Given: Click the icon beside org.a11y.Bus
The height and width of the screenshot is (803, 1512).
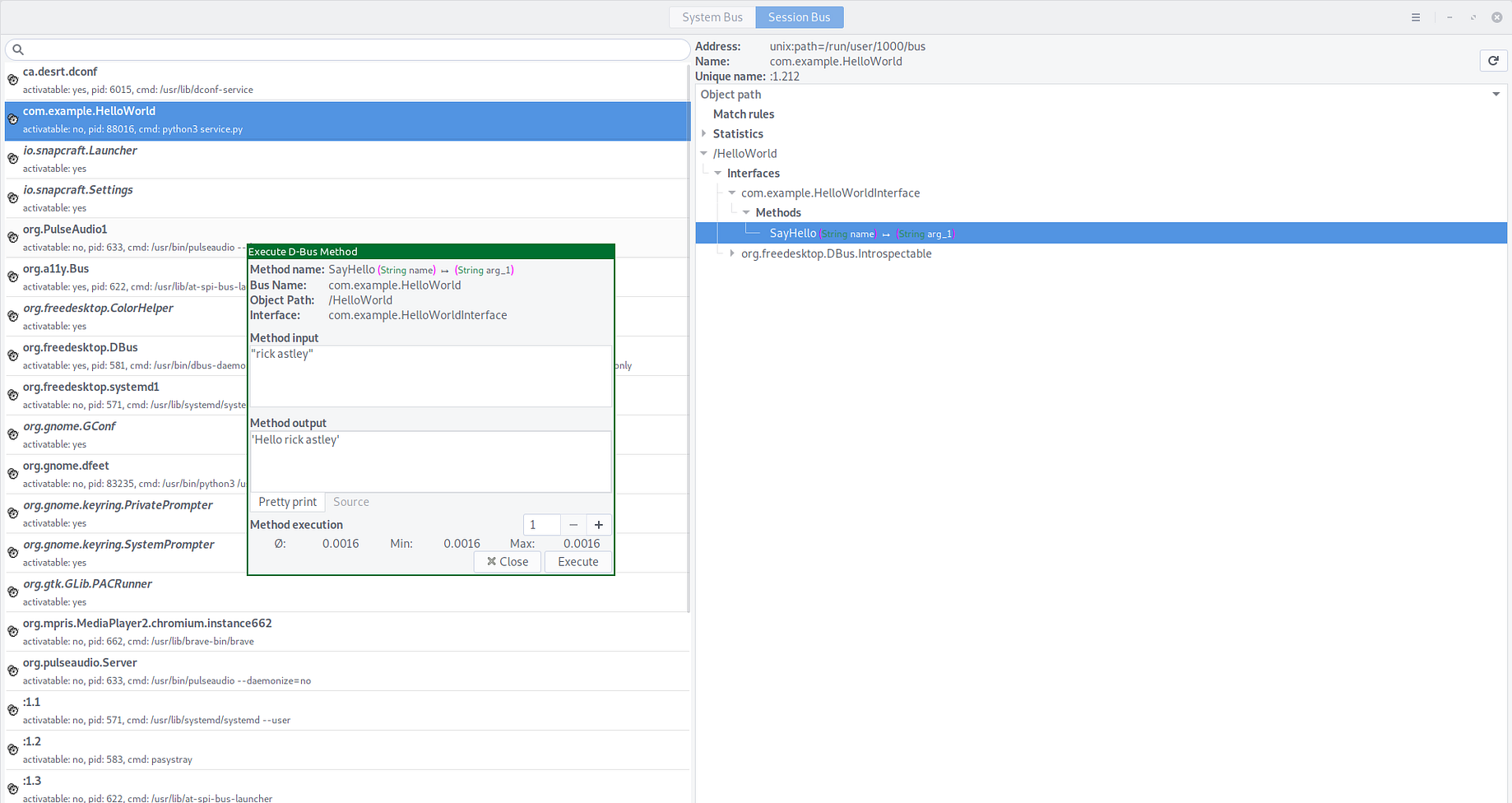Looking at the screenshot, I should (x=13, y=277).
